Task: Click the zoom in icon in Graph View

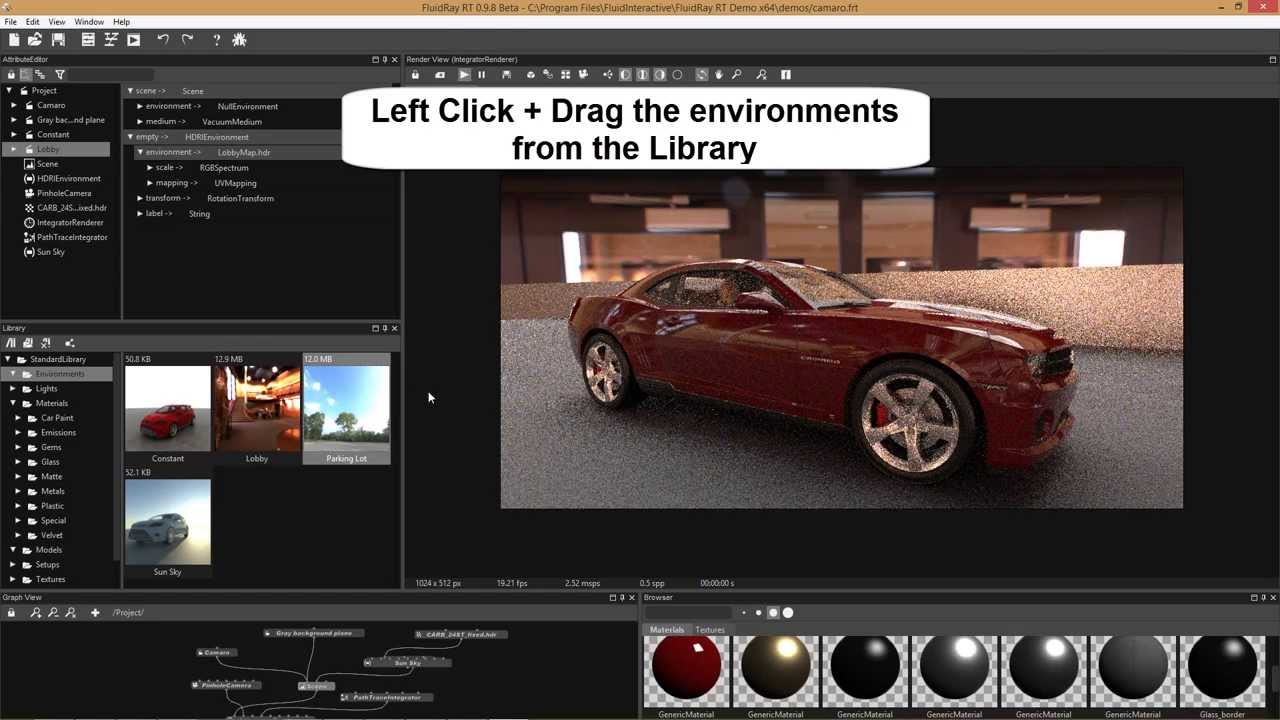Action: click(36, 612)
